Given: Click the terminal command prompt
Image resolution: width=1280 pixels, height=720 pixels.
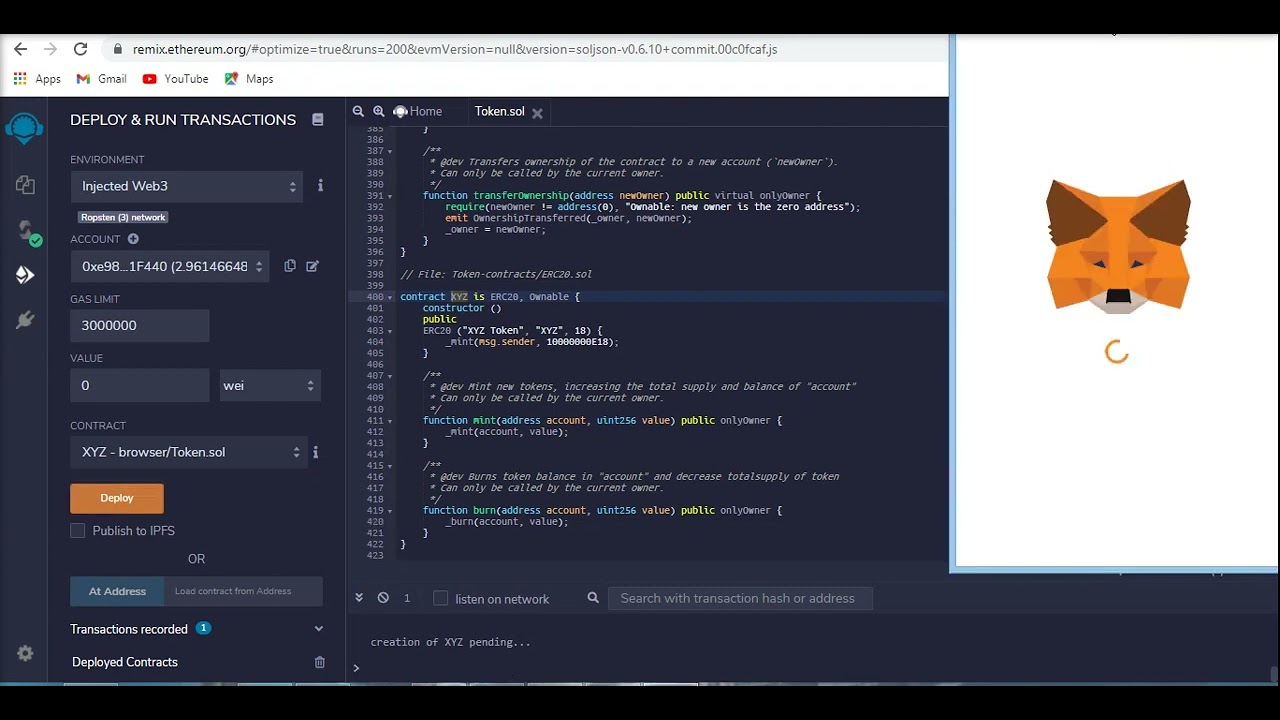Looking at the screenshot, I should pos(356,668).
